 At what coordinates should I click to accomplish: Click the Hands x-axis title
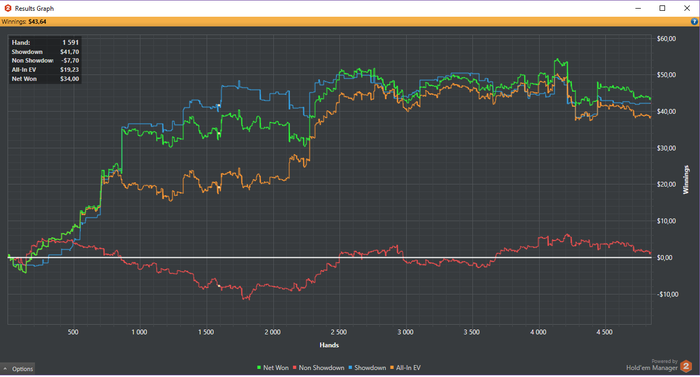click(329, 345)
